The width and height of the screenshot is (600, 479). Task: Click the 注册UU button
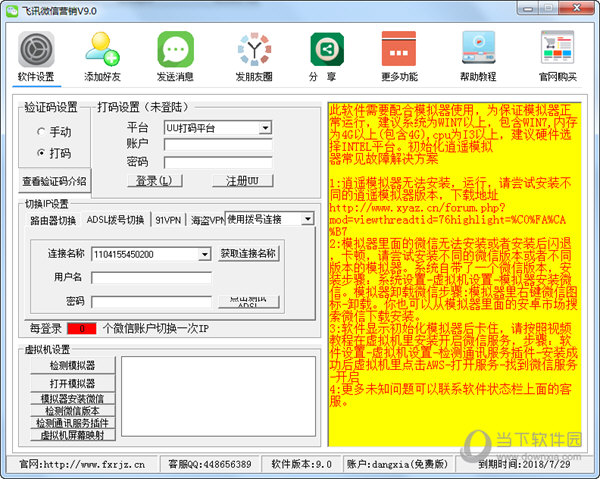(243, 181)
